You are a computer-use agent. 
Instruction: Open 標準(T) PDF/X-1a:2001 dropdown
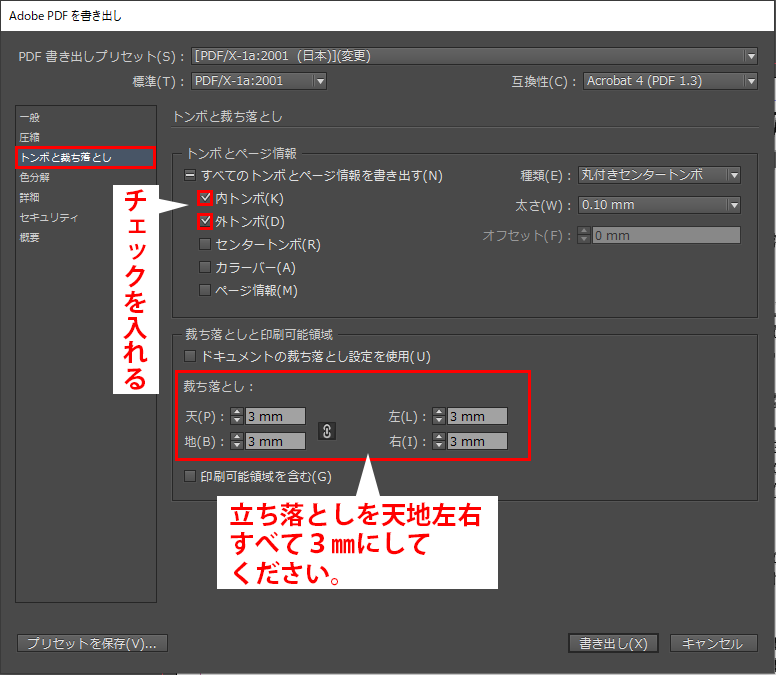click(258, 81)
